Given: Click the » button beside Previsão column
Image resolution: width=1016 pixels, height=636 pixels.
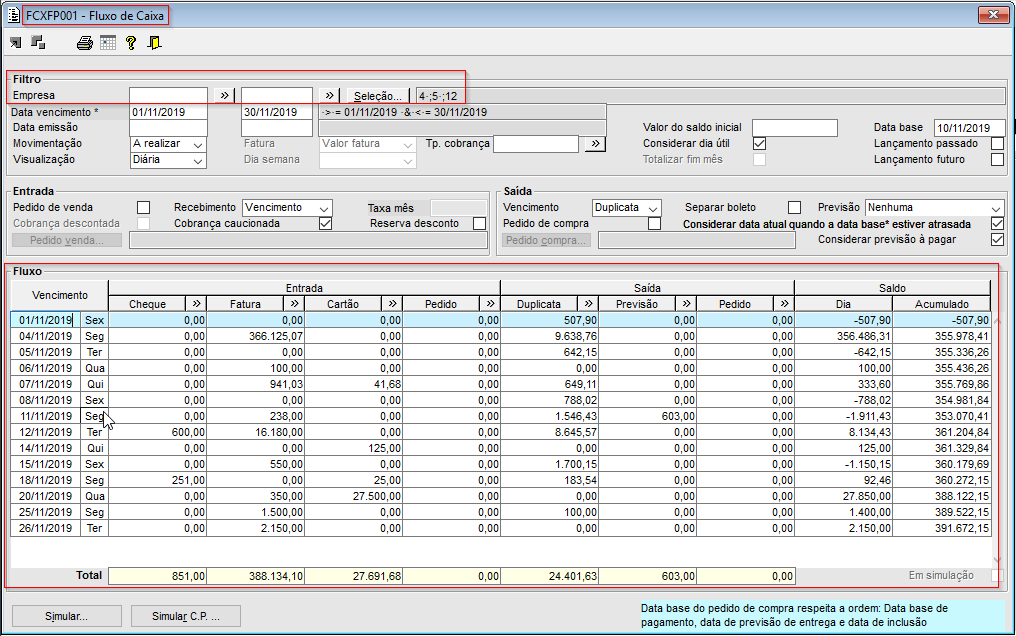Looking at the screenshot, I should (686, 303).
